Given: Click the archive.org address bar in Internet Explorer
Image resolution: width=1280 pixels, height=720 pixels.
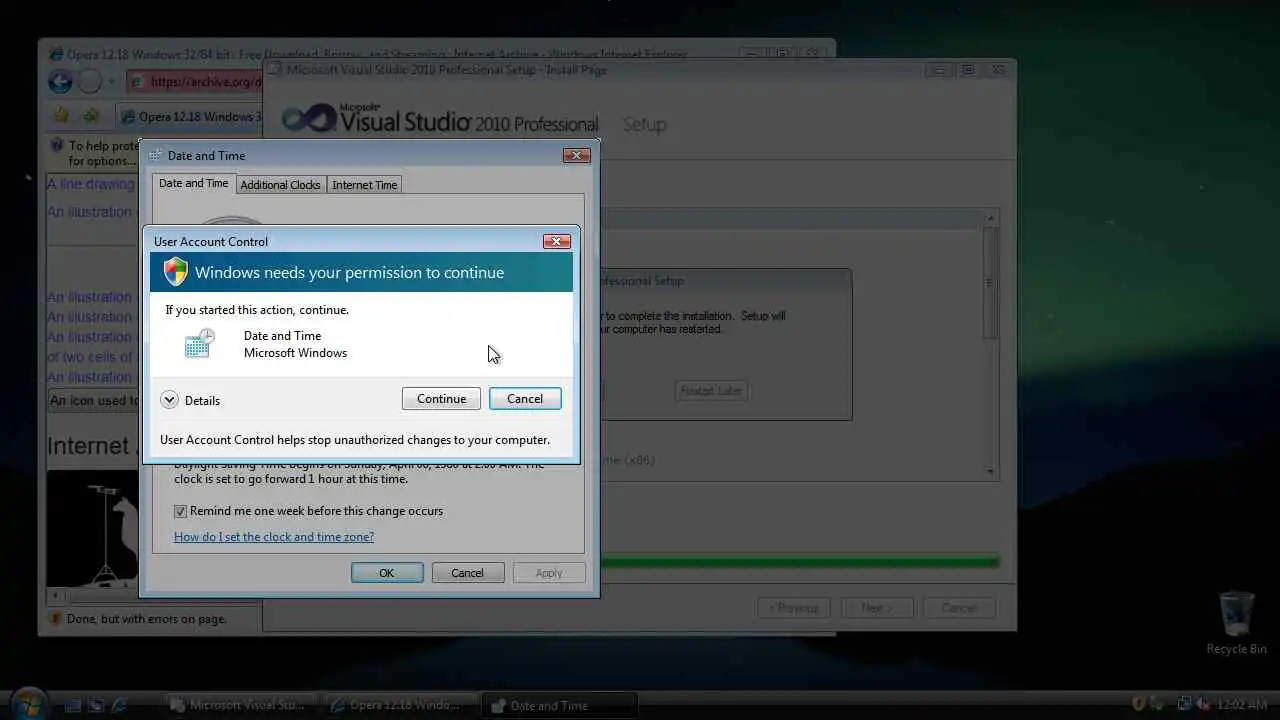Looking at the screenshot, I should coord(195,82).
